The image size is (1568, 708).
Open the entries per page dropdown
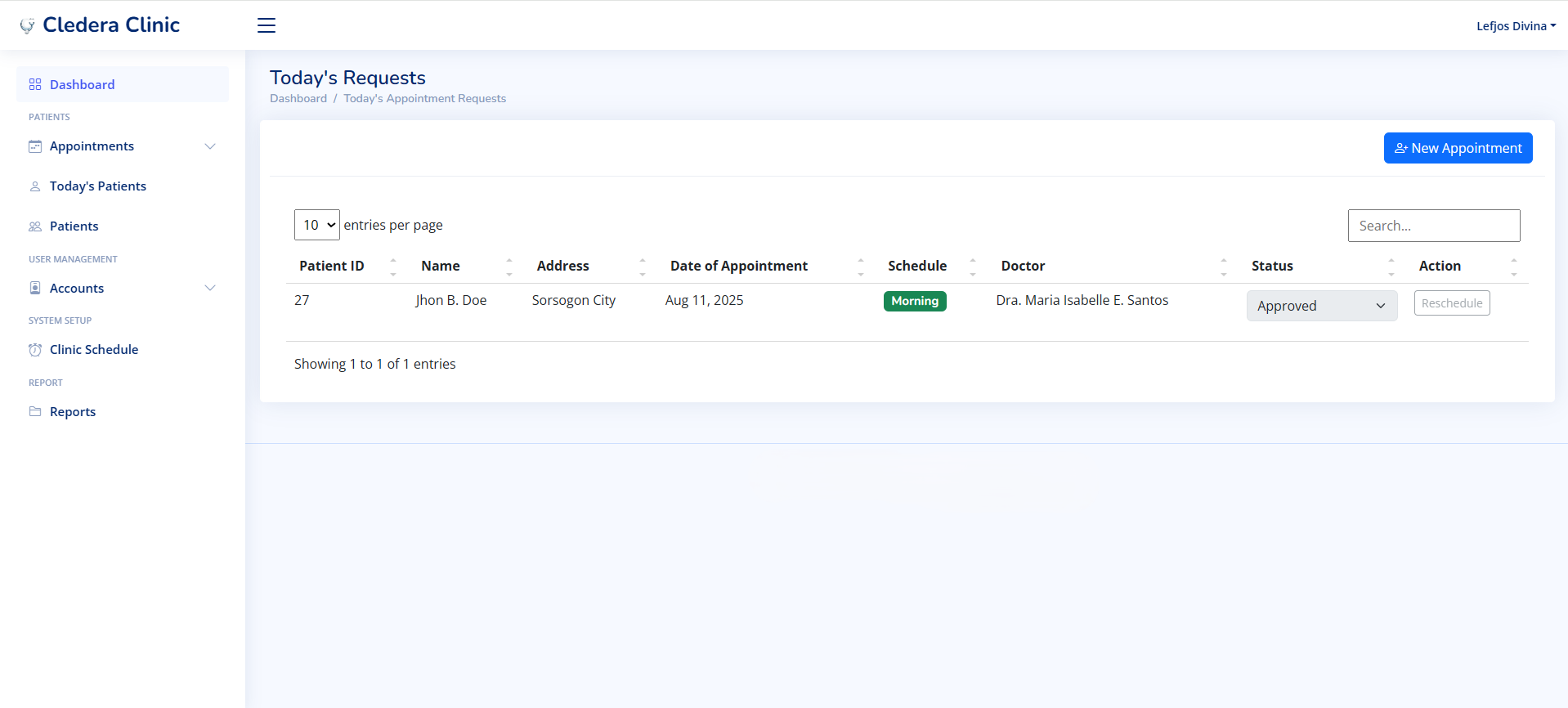coord(317,225)
